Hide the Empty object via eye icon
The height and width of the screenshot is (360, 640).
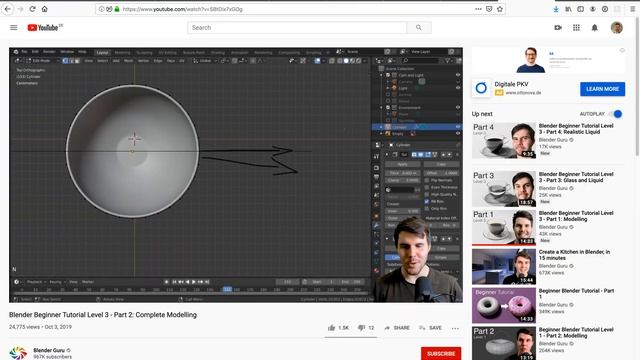[458, 133]
